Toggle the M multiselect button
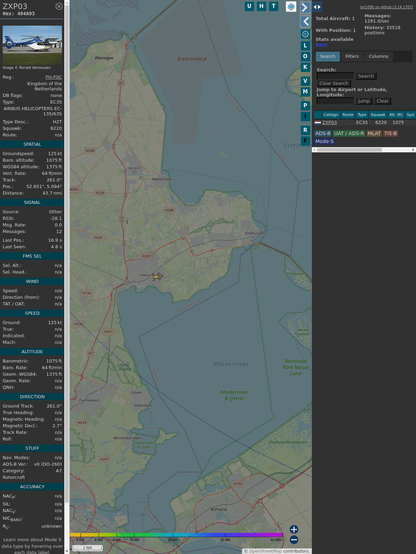Viewport: 416px width, 554px height. [305, 92]
